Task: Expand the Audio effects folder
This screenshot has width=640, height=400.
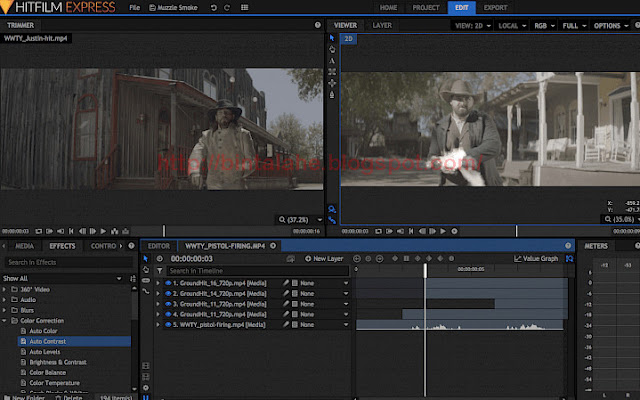Action: pos(4,300)
